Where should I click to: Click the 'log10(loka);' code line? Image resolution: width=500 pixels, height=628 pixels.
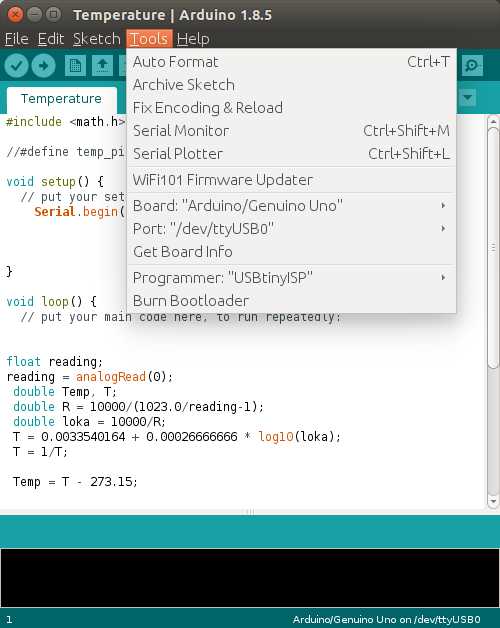177,437
